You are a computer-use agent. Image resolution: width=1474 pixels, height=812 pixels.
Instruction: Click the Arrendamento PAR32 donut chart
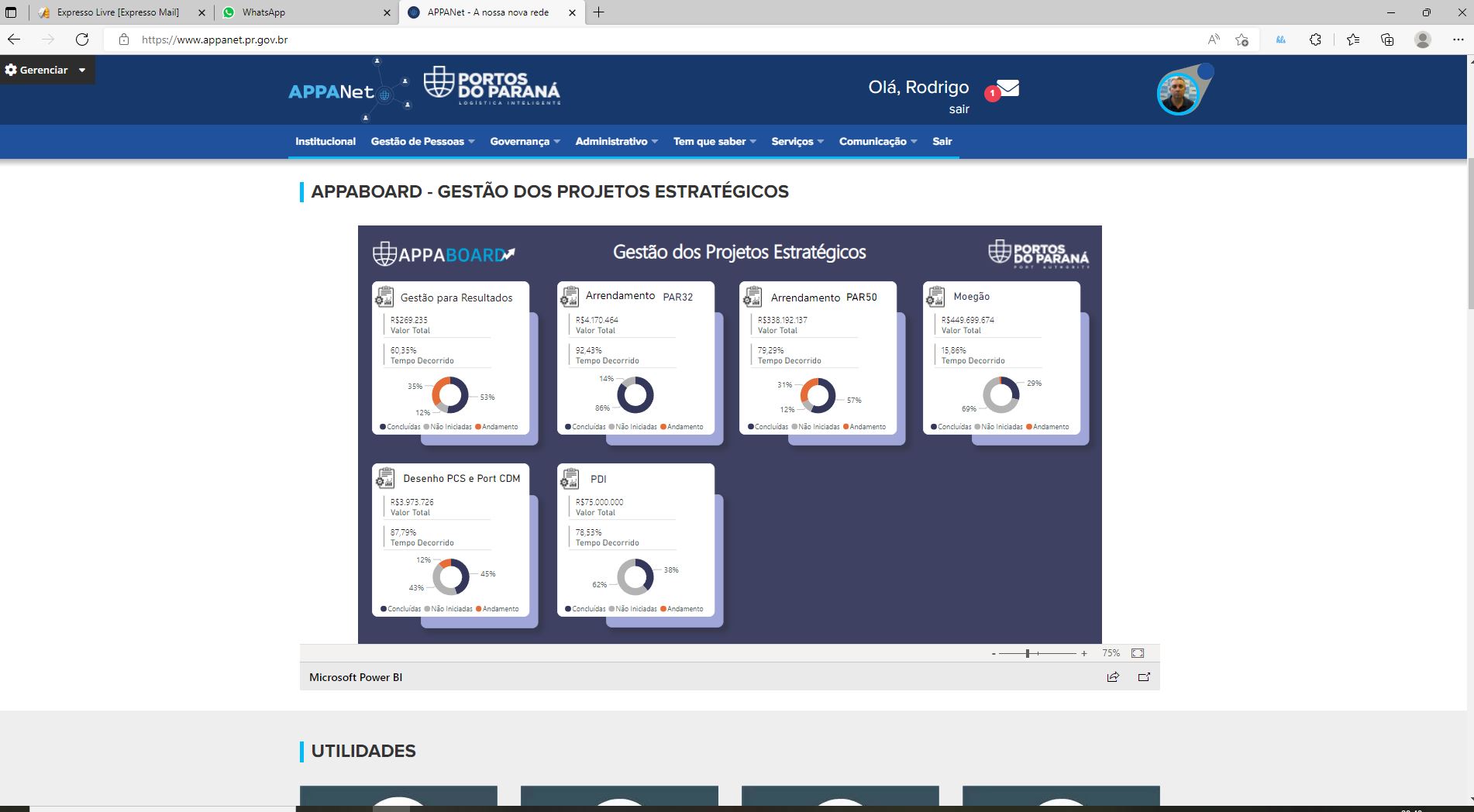tap(635, 394)
